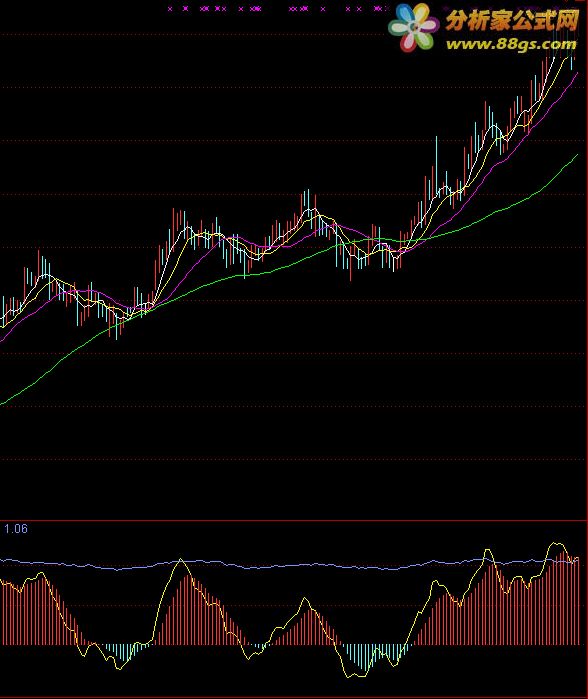Click the isolated magenta x marker left of logo
The width and height of the screenshot is (588, 699).
pos(323,8)
